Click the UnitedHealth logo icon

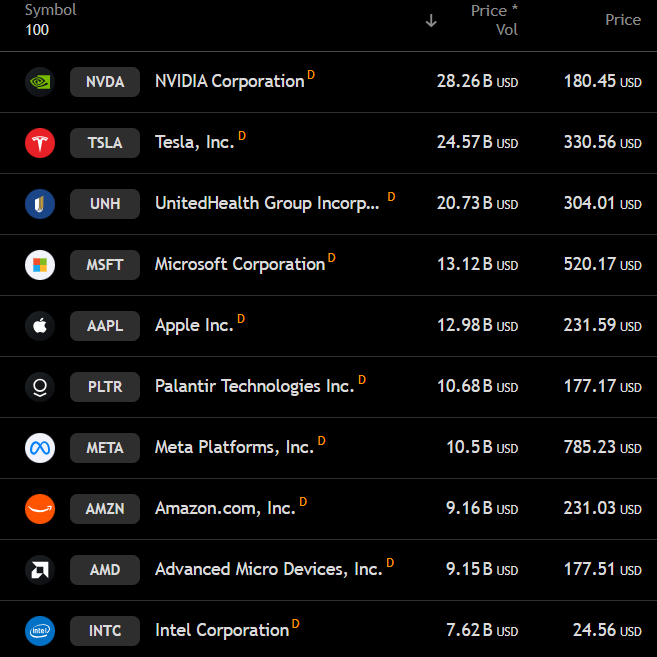point(40,204)
